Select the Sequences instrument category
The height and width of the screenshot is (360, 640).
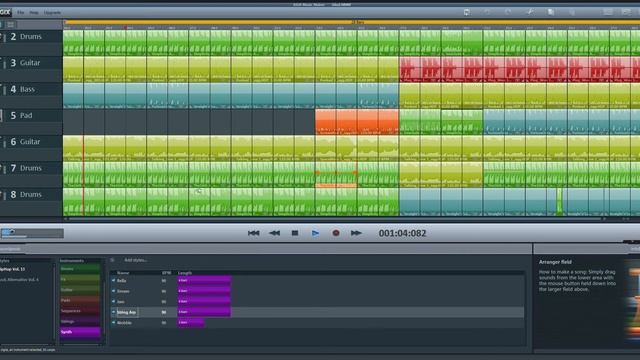click(80, 311)
